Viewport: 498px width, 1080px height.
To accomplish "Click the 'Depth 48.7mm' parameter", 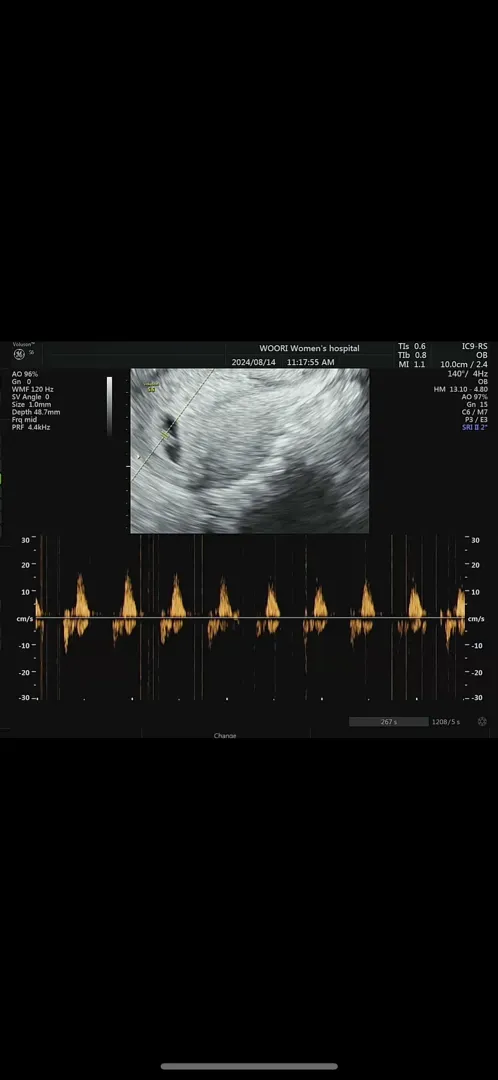I will pos(36,412).
